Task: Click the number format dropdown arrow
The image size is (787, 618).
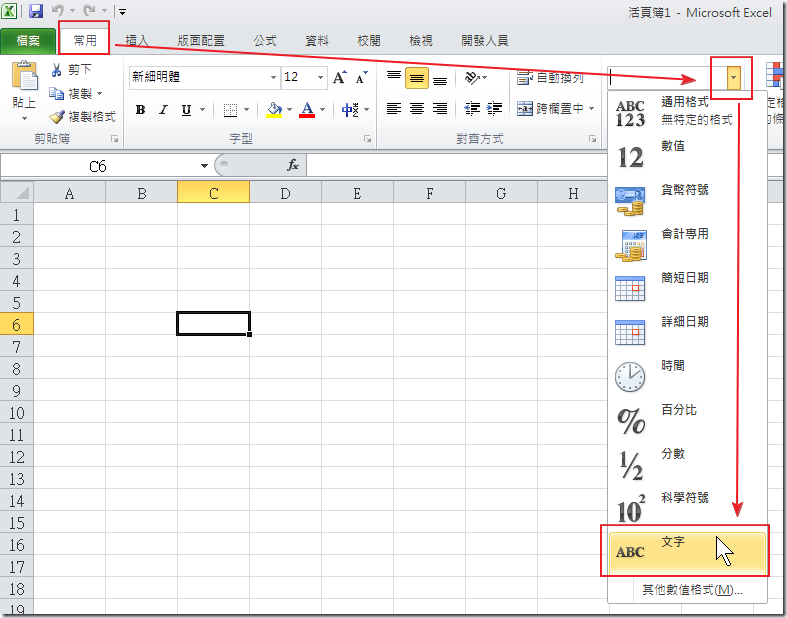Action: 733,77
